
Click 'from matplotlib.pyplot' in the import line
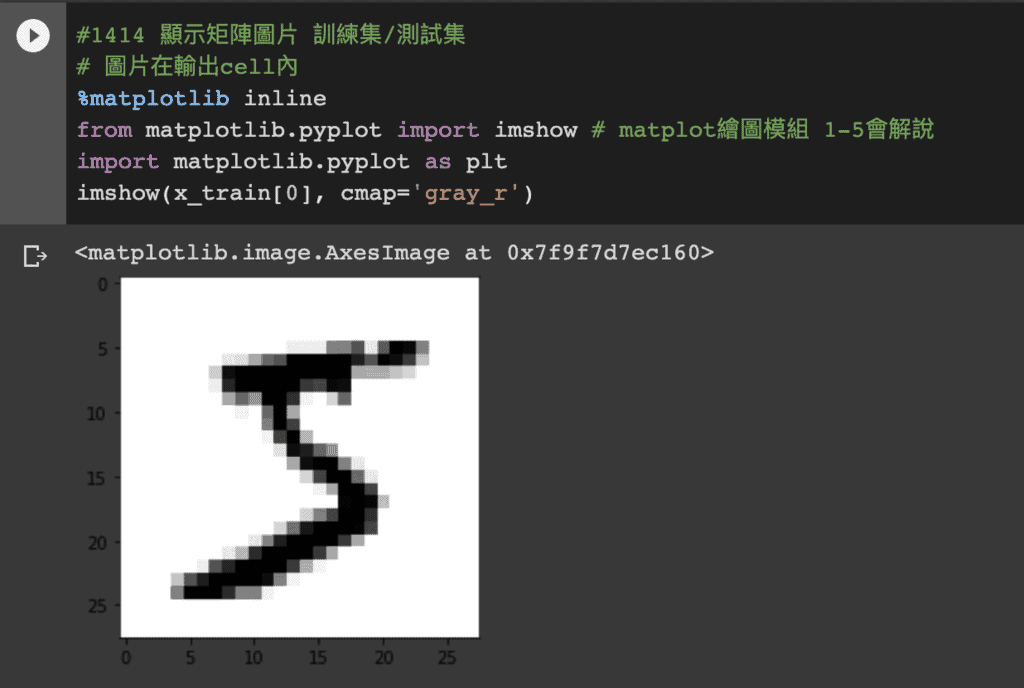pos(229,130)
